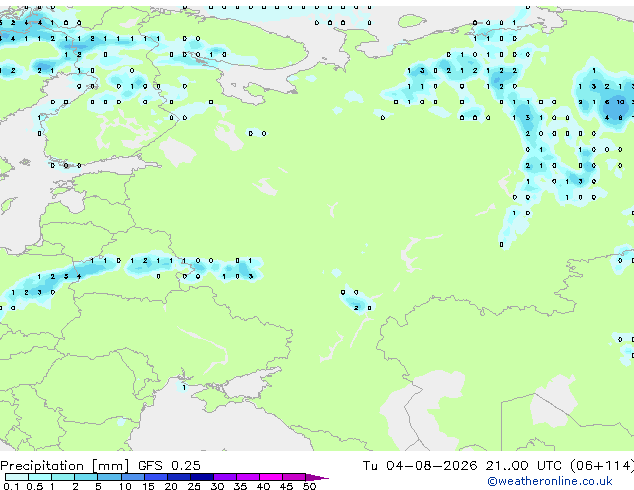634x490 pixels.
Task: Click the legend swatch between 10 and 15
Action: [133, 477]
